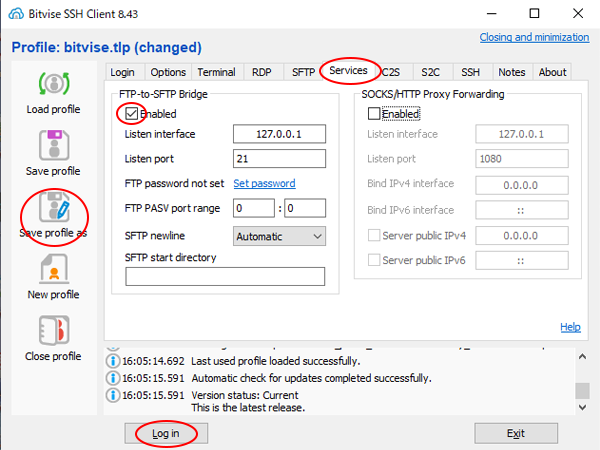
Task: Toggle Server public IPv4 checkbox
Action: 373,235
